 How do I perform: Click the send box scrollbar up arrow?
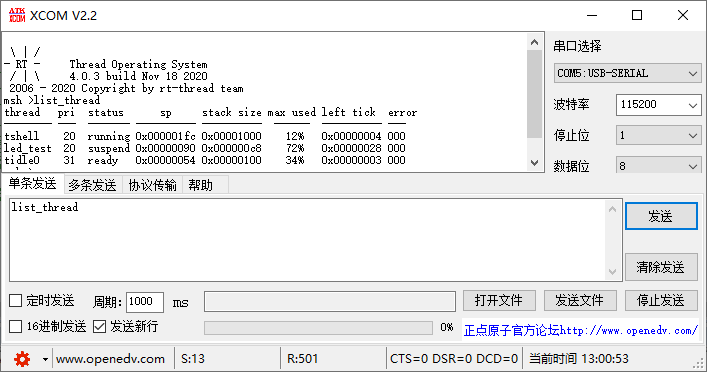point(612,209)
